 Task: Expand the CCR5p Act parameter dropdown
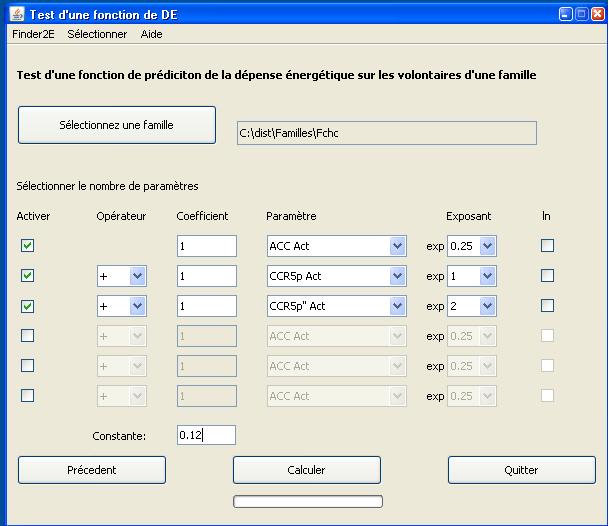397,276
